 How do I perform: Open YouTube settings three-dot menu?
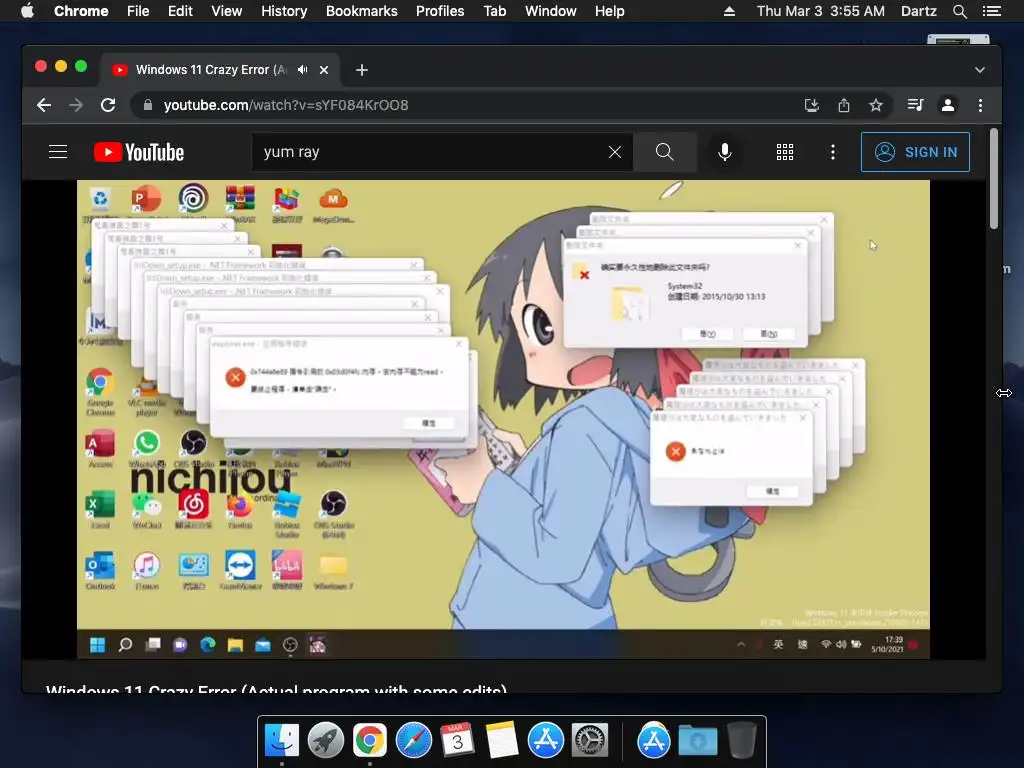click(x=832, y=152)
